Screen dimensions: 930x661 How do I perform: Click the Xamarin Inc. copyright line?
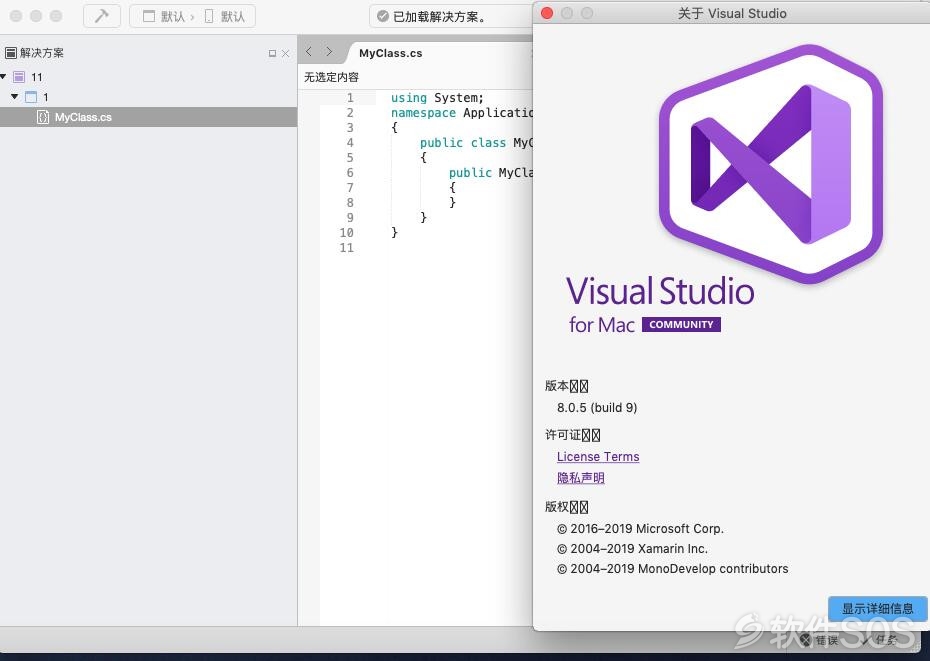point(632,549)
